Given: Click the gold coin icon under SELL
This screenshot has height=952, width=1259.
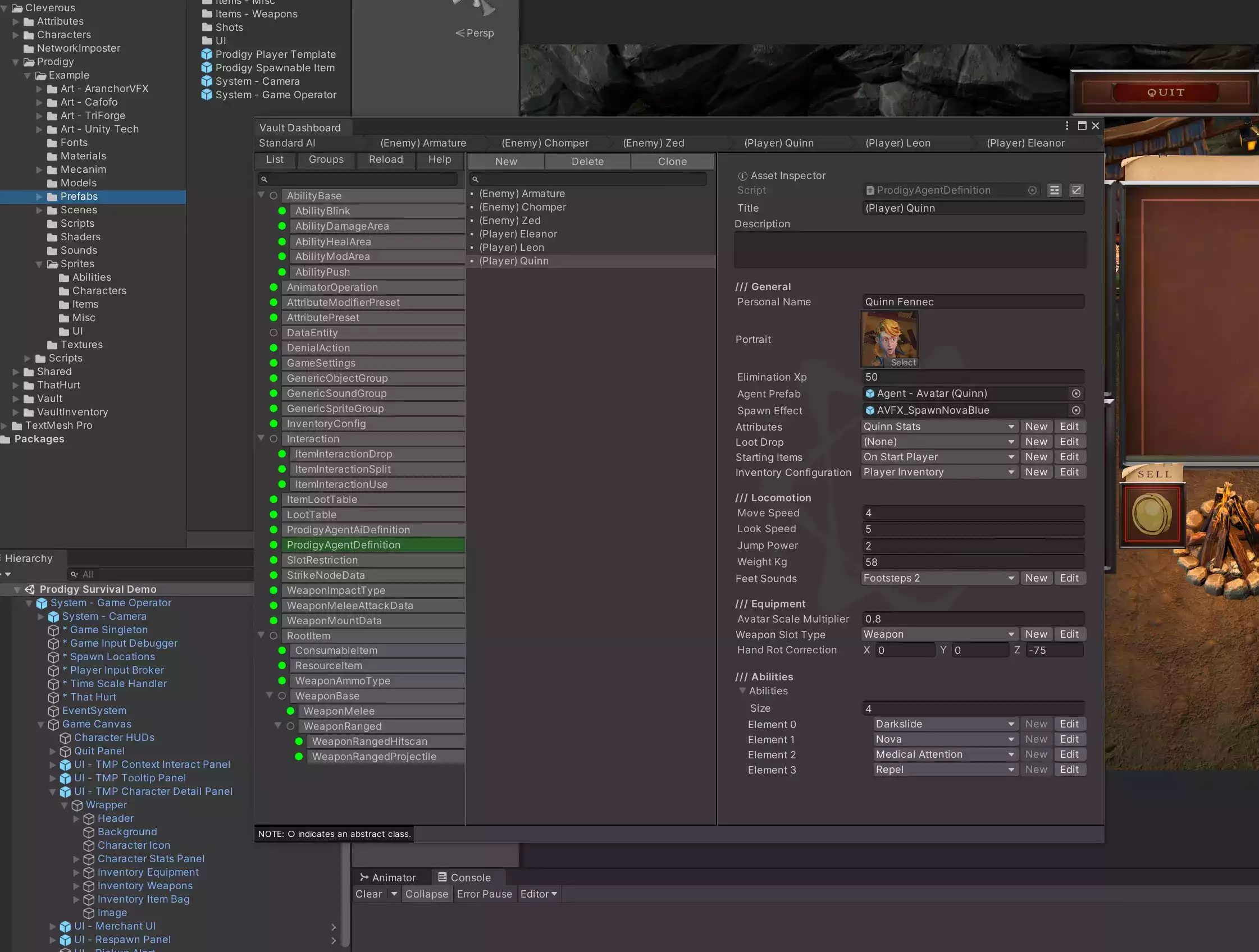Looking at the screenshot, I should [1151, 514].
